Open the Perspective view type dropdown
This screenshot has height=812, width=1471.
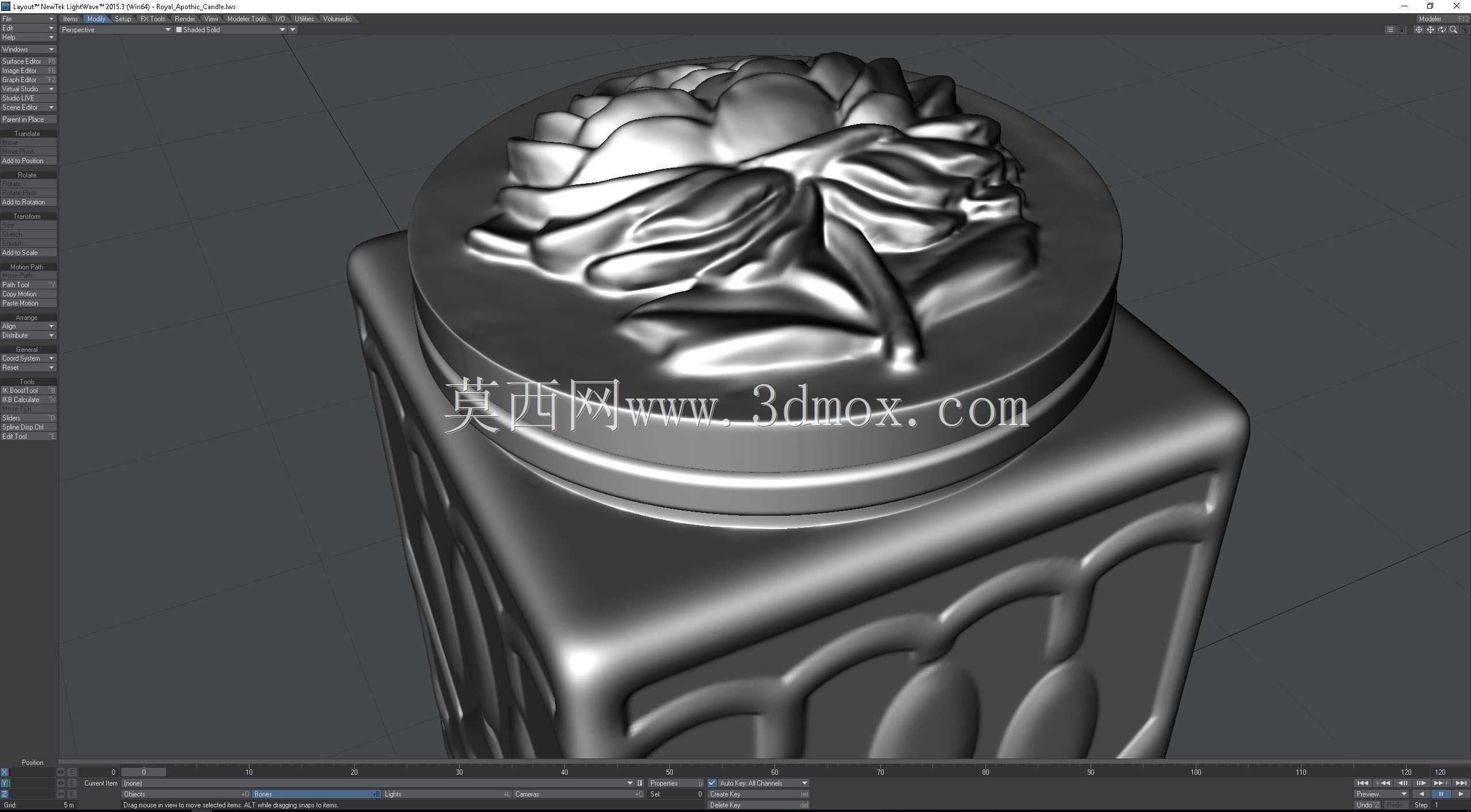pyautogui.click(x=116, y=30)
